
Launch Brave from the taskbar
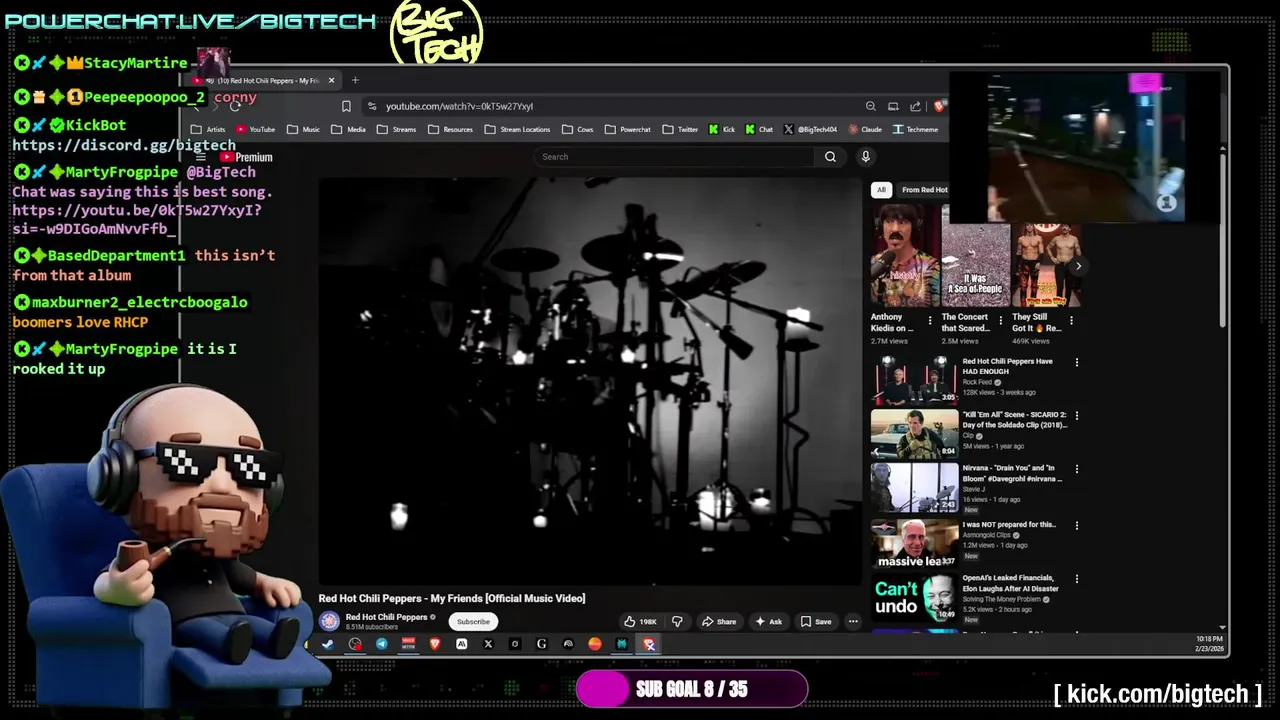[x=435, y=645]
